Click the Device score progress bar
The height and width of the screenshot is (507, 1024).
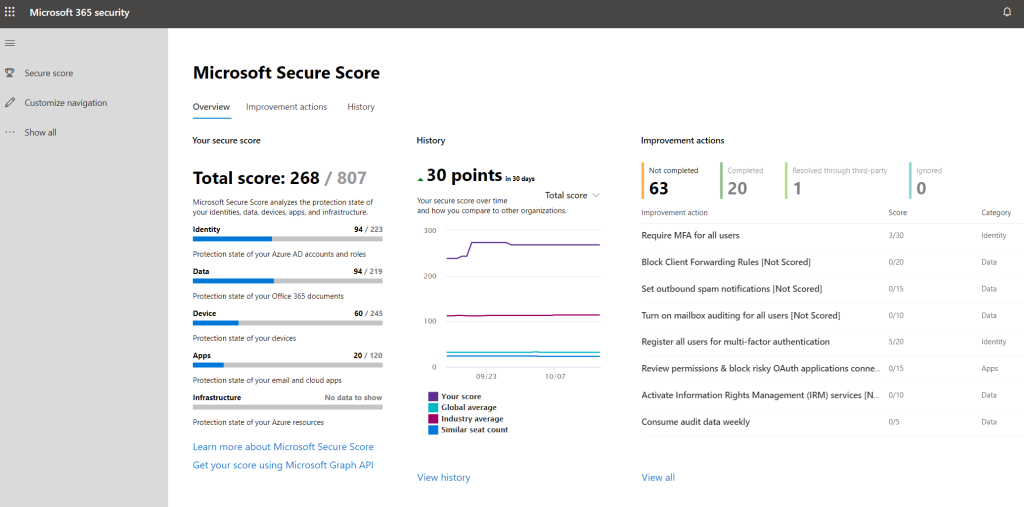287,323
